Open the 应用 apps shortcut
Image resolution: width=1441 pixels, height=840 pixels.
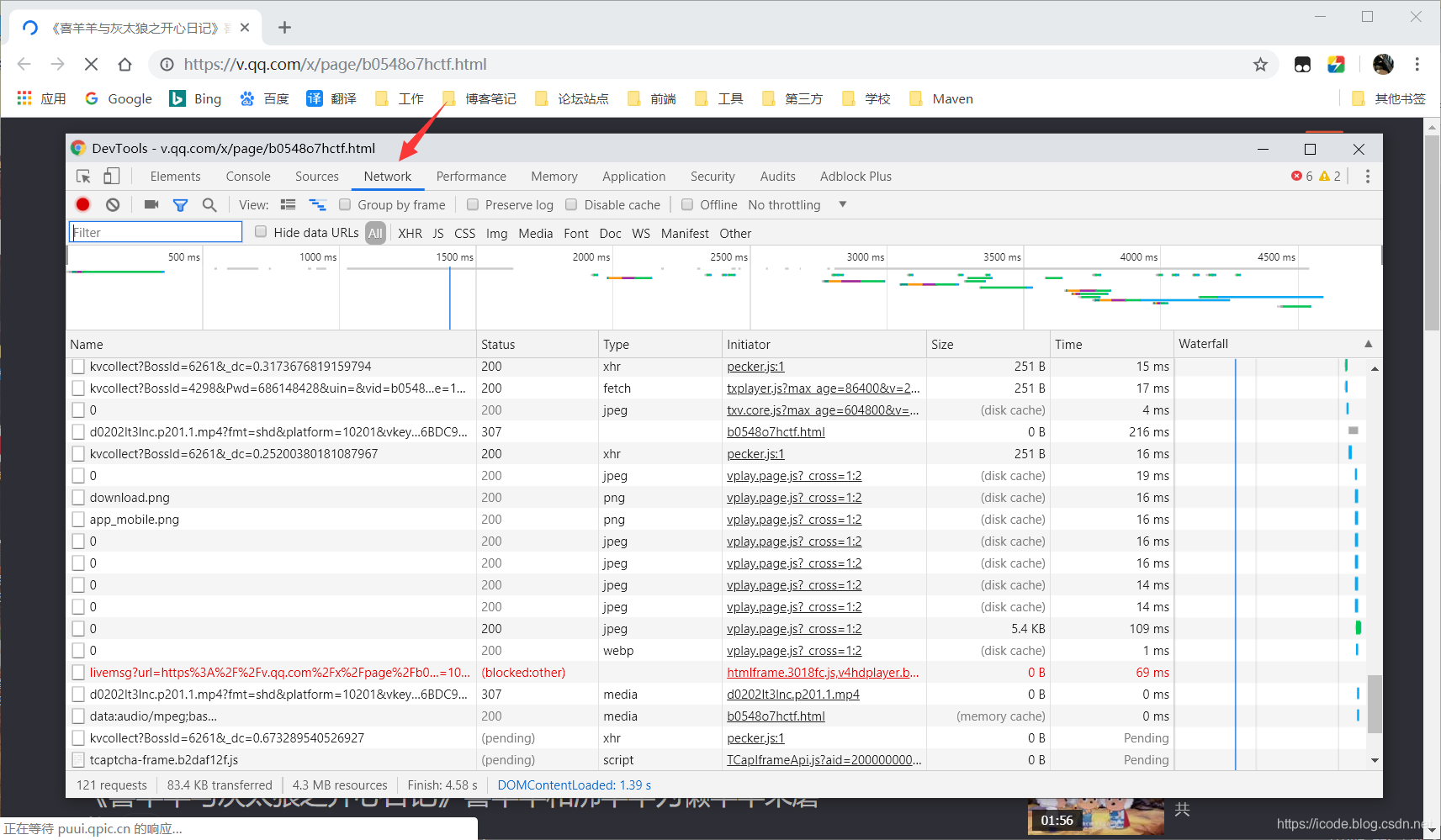pyautogui.click(x=42, y=98)
